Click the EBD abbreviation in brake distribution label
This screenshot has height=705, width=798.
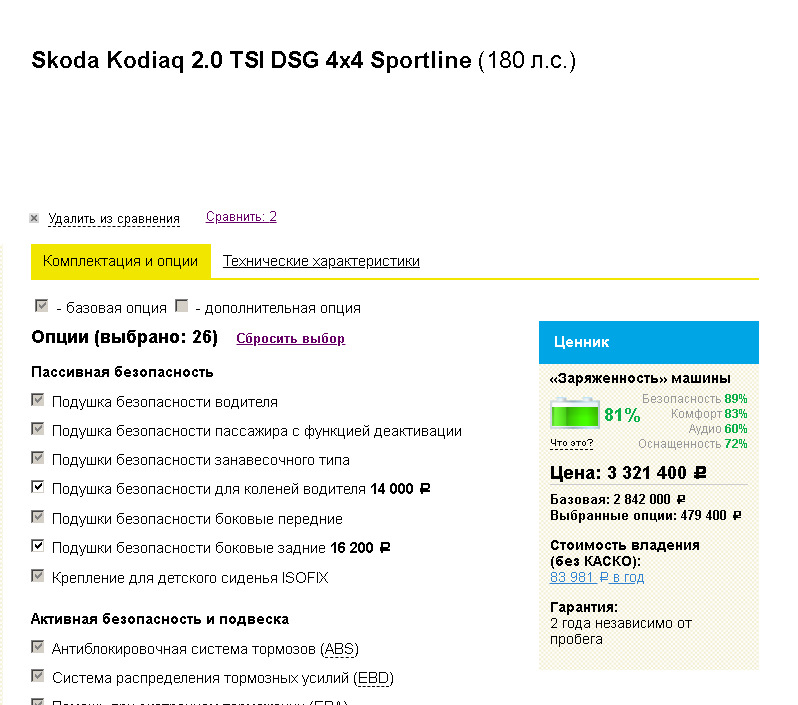pyautogui.click(x=375, y=678)
